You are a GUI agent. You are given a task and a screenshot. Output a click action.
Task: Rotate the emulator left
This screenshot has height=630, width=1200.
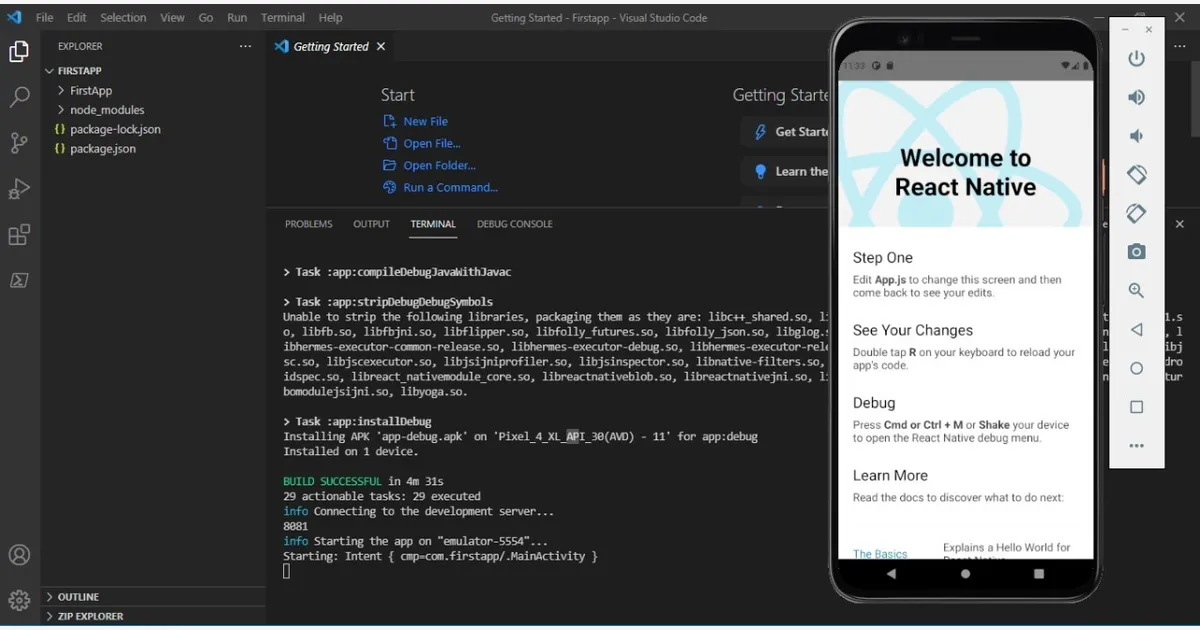[1136, 174]
